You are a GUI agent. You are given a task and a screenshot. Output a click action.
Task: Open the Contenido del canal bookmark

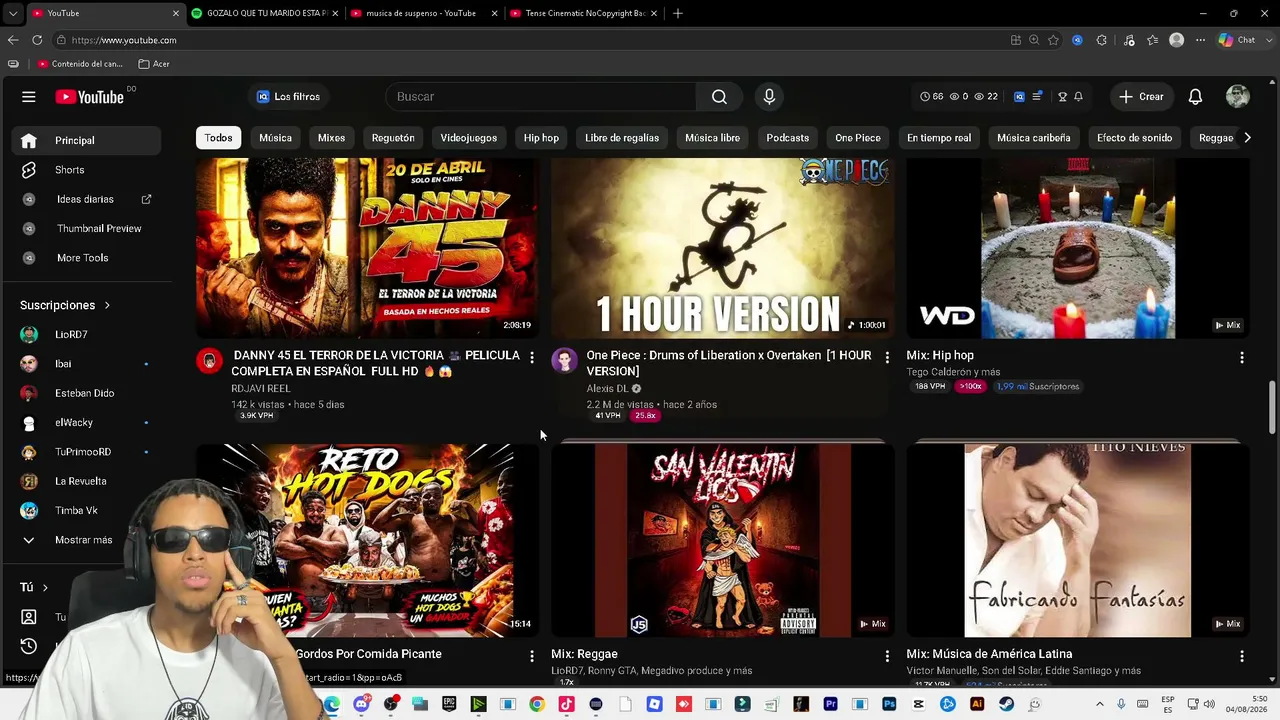click(x=80, y=64)
